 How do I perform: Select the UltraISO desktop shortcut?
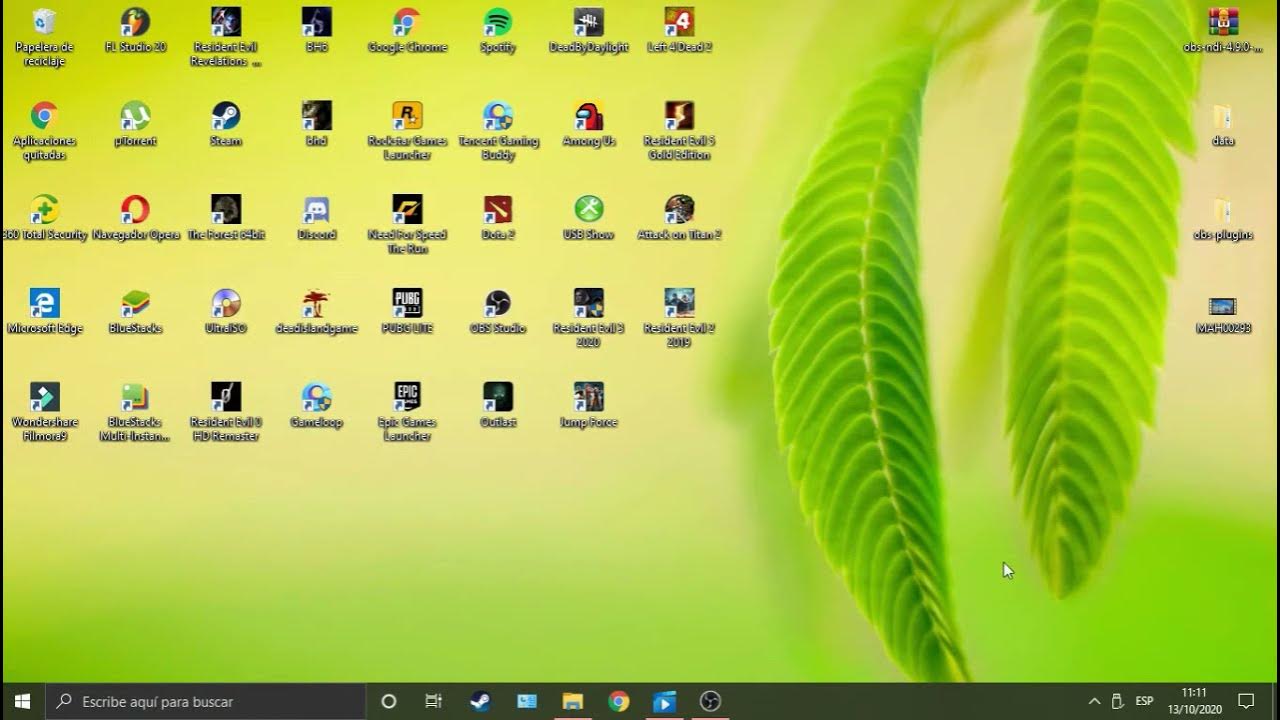(x=226, y=311)
